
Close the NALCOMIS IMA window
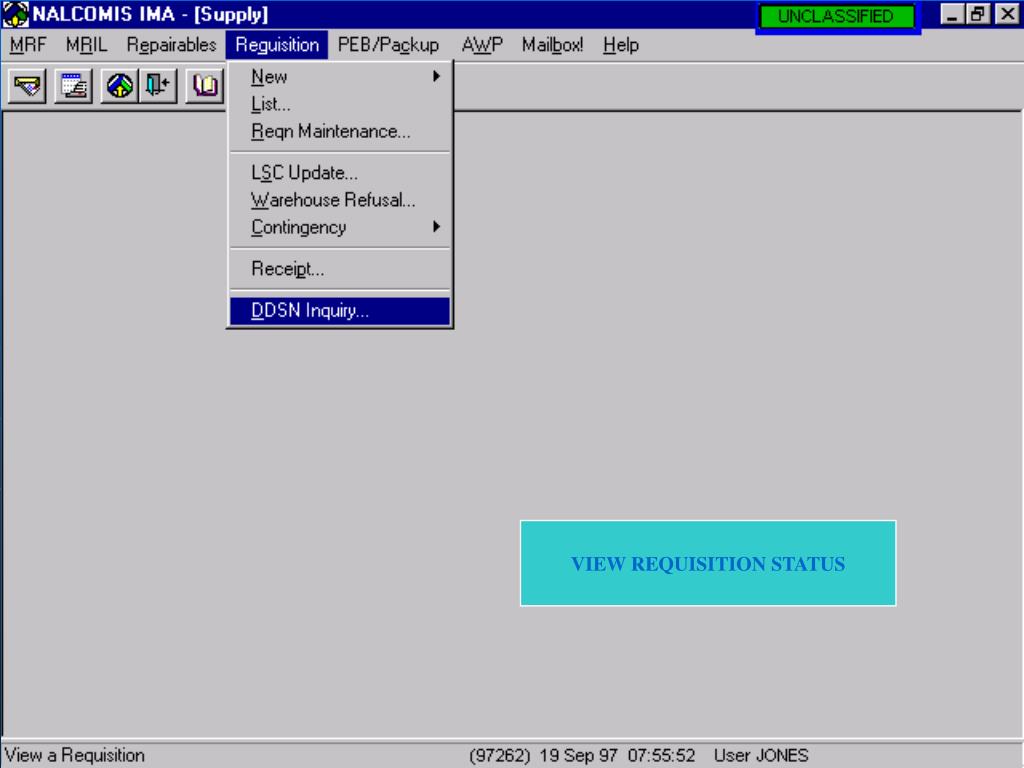click(x=1007, y=14)
